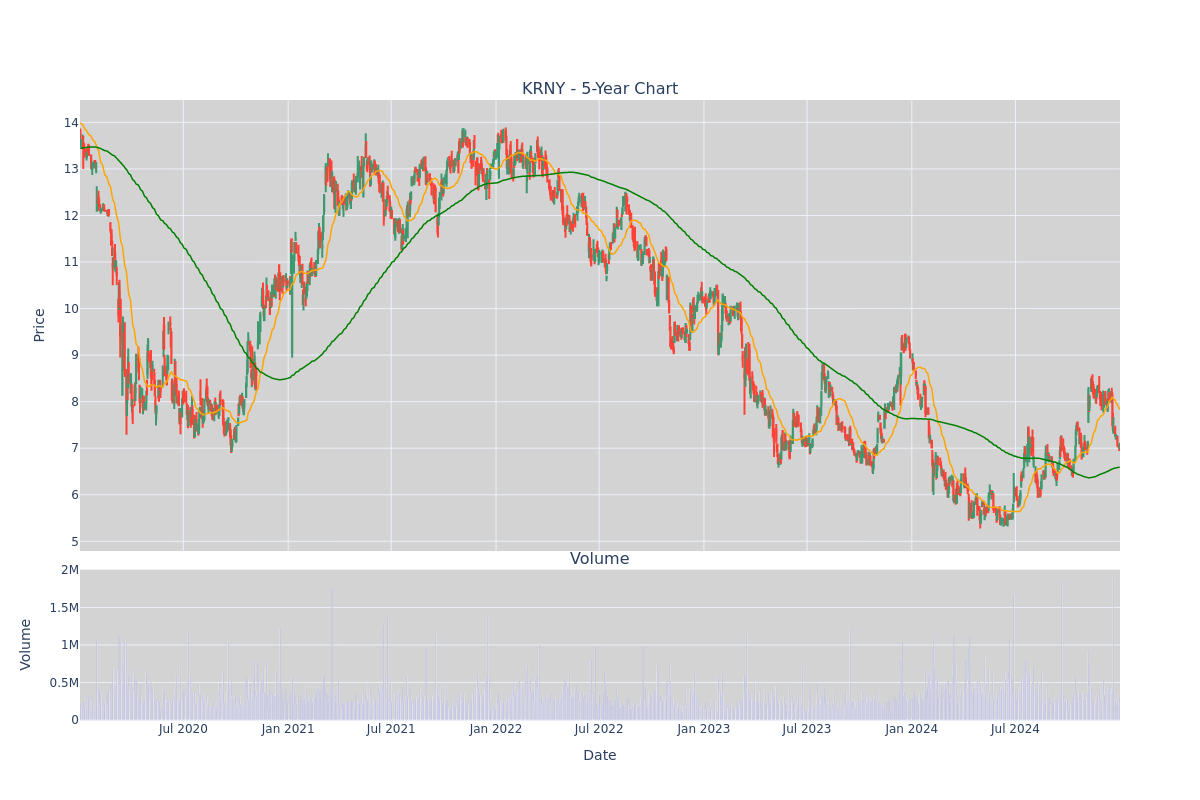Click the volume tick label "0"
The image size is (1200, 800).
point(75,720)
